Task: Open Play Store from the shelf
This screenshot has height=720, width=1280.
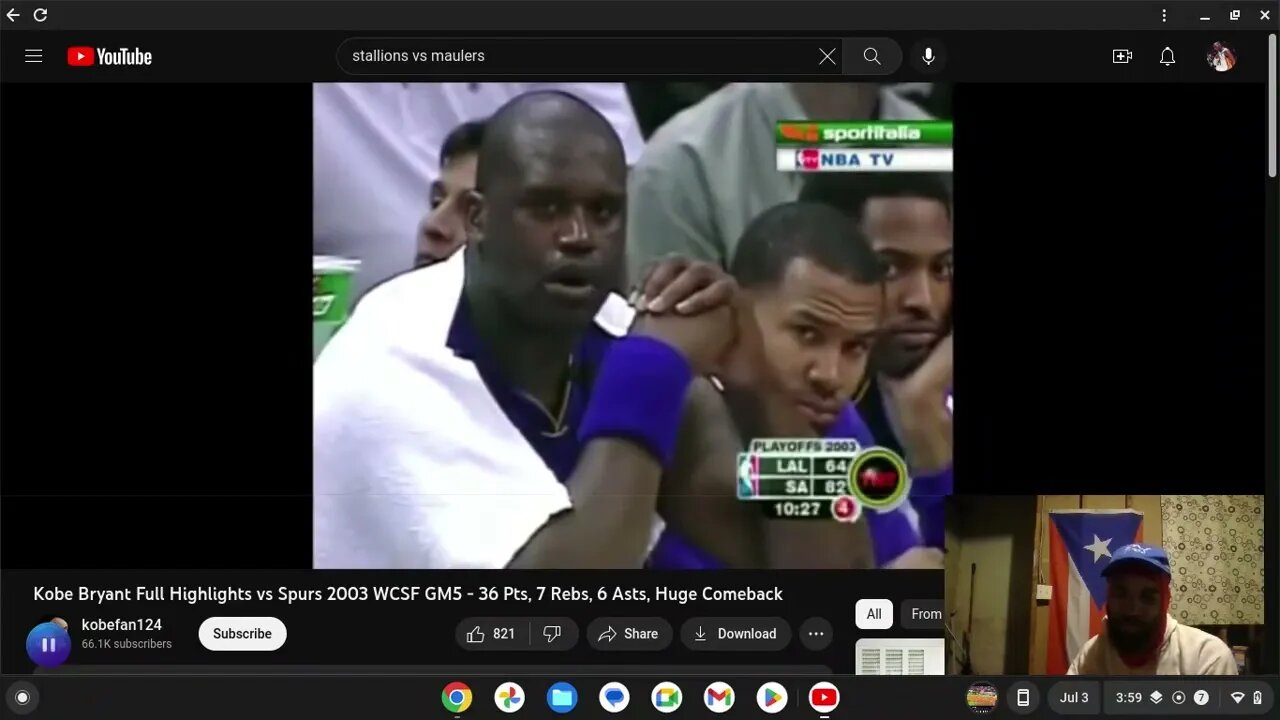Action: (771, 697)
